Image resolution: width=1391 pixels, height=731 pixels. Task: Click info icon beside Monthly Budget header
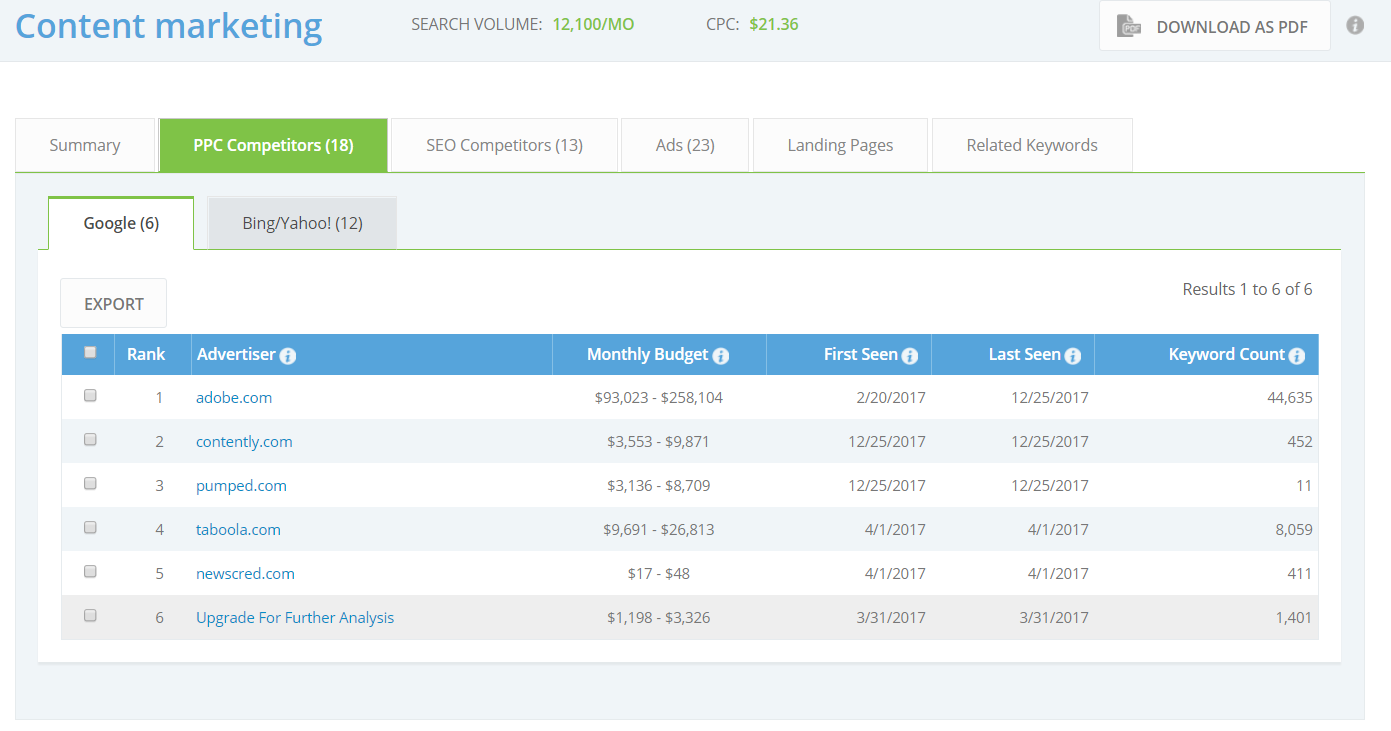[721, 356]
